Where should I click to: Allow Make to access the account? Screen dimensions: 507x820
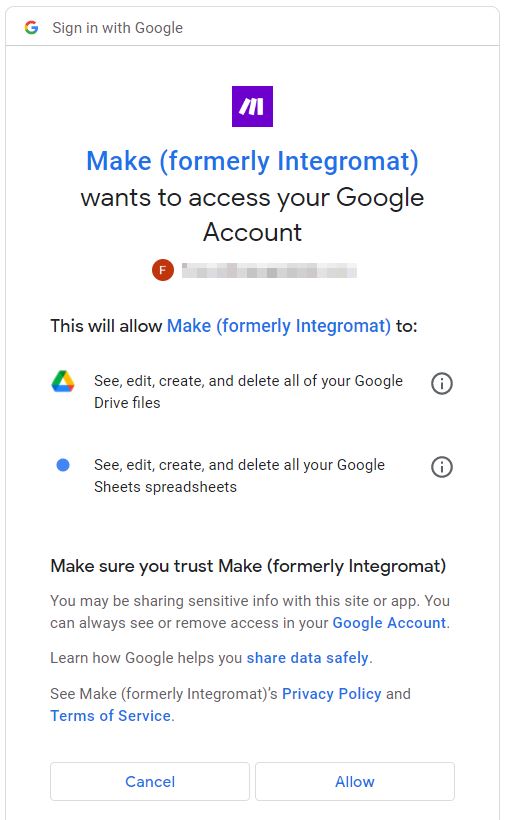355,781
